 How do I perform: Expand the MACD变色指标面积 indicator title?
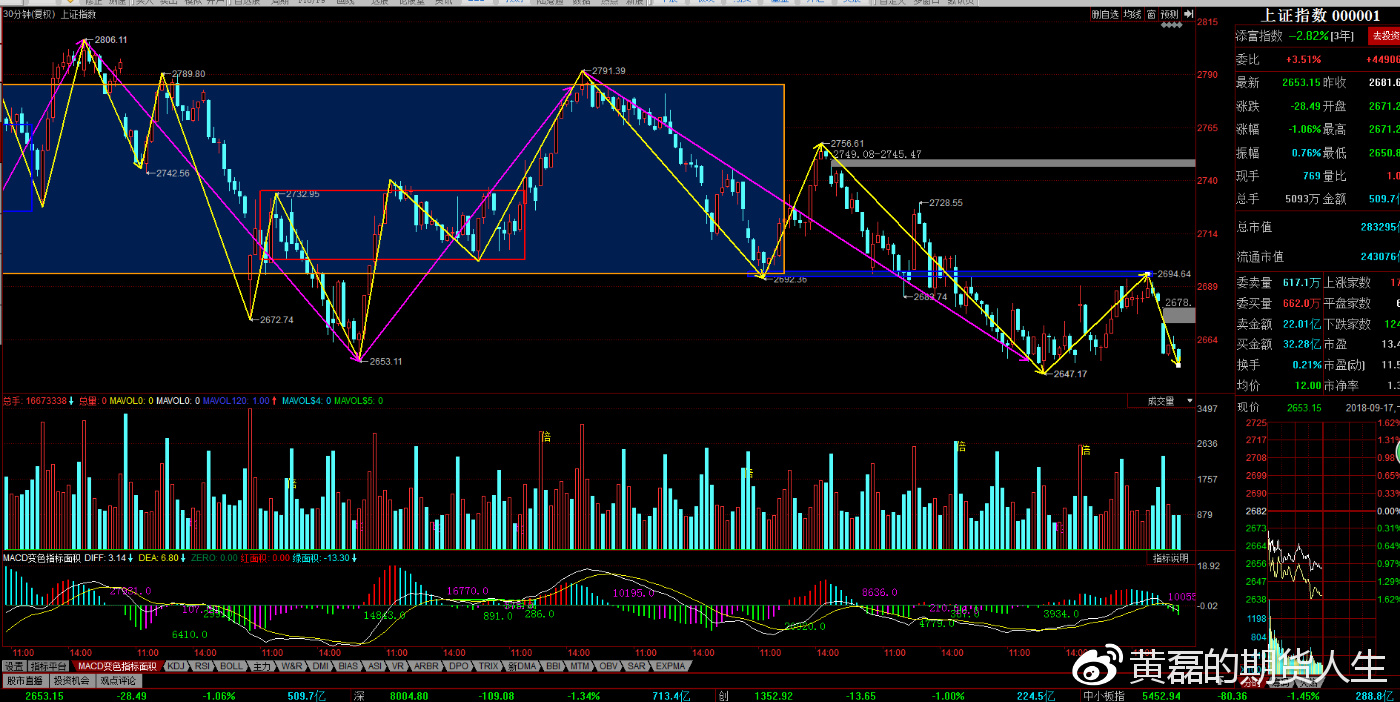(50, 557)
